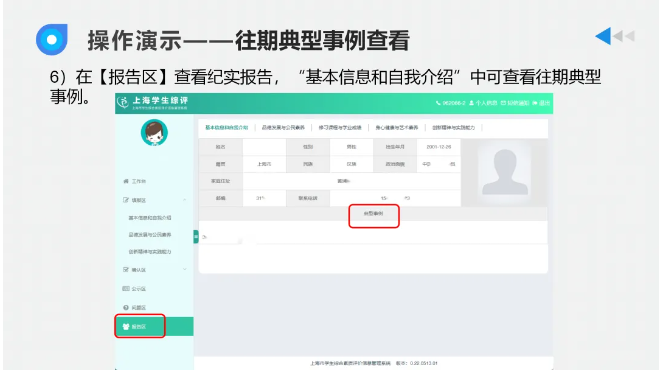This screenshot has width=659, height=376.
Task: Click the 上海学生综评 logo in the header
Action: click(x=153, y=103)
